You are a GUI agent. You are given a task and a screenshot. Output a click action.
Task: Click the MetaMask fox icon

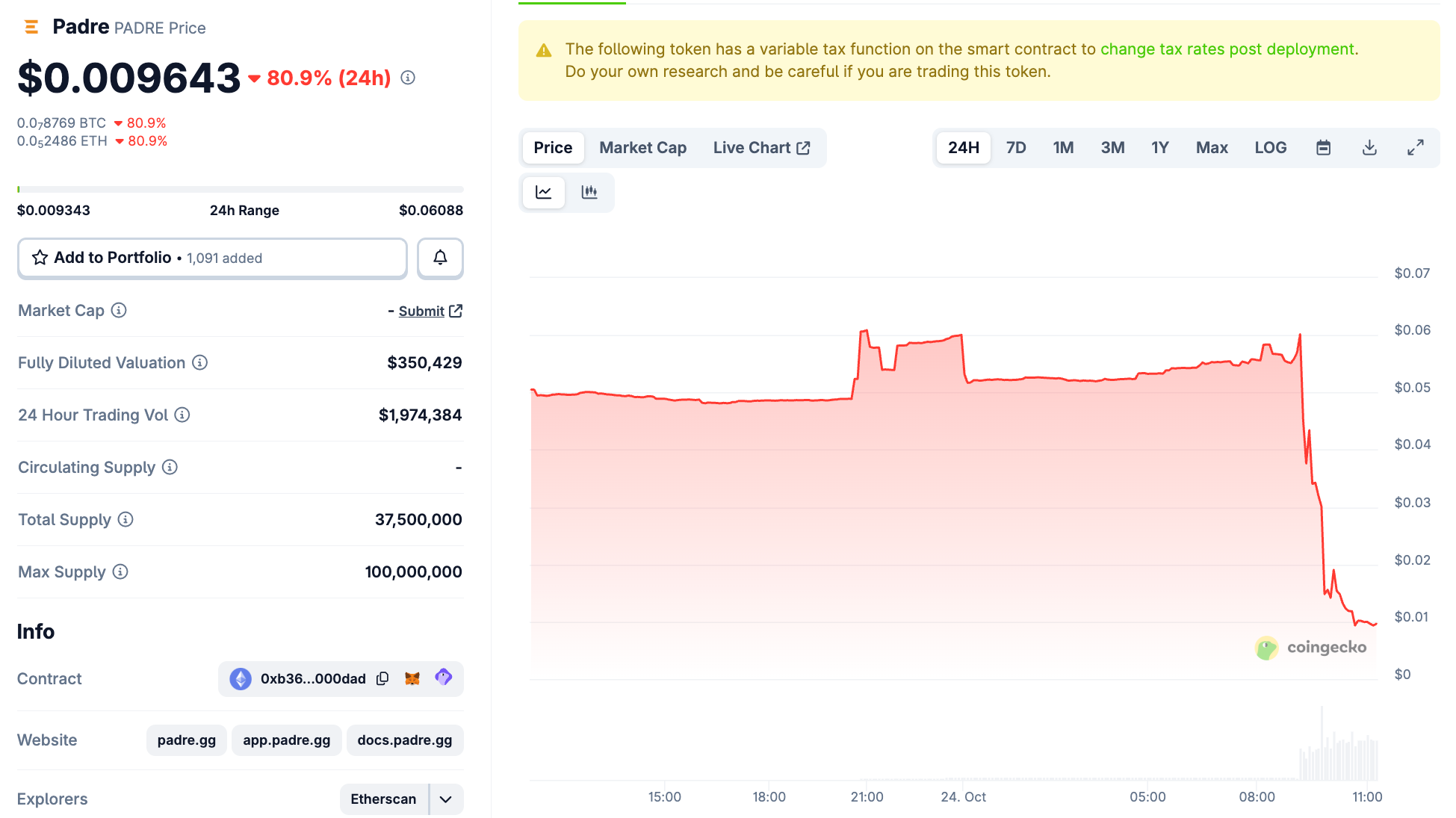(x=412, y=678)
